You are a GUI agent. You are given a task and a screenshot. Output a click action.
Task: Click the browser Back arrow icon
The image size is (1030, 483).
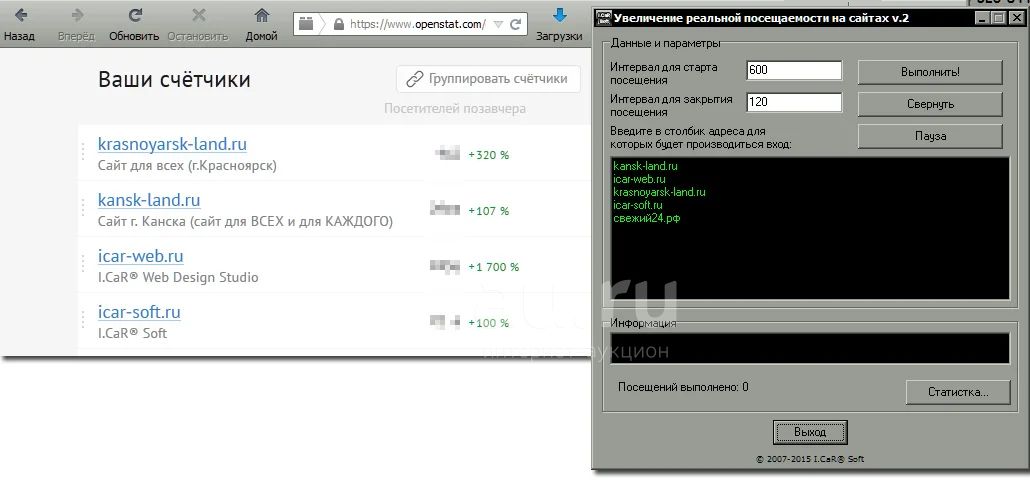(20, 14)
